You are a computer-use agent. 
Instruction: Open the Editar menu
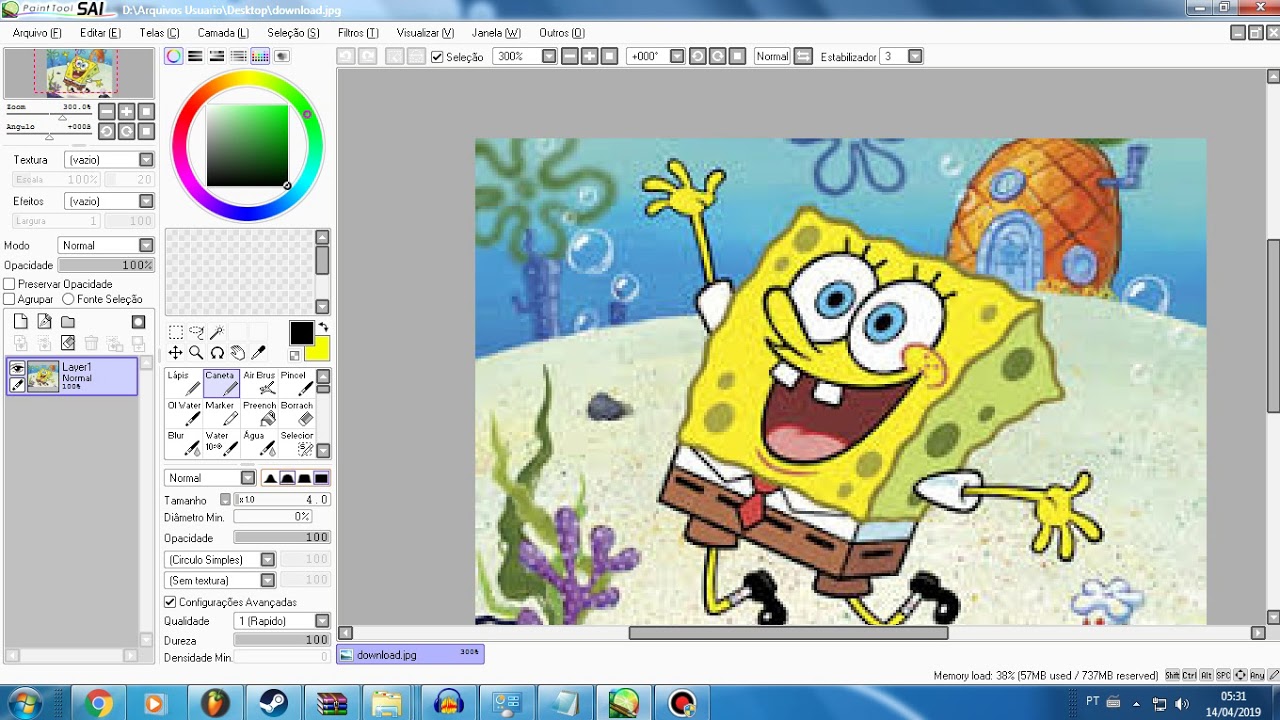click(x=100, y=33)
